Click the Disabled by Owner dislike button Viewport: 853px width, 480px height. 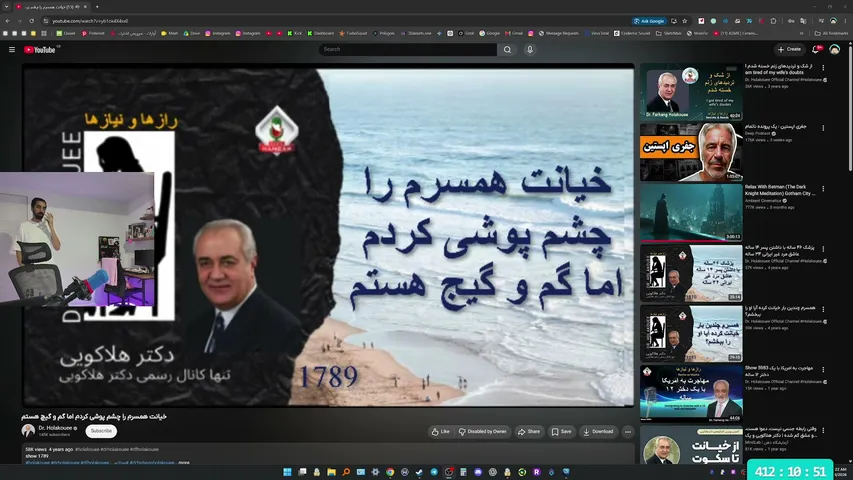483,432
